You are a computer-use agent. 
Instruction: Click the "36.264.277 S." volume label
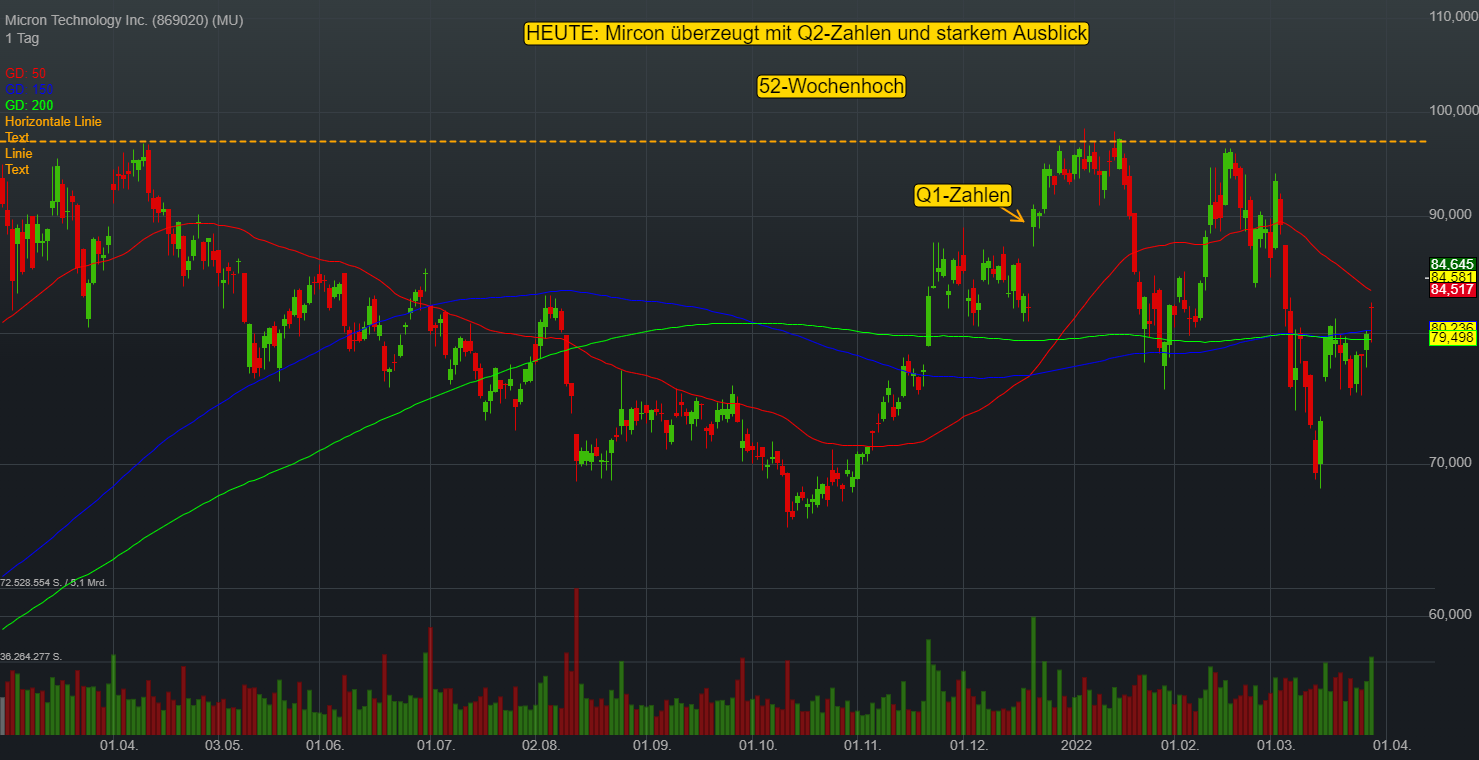coord(32,656)
